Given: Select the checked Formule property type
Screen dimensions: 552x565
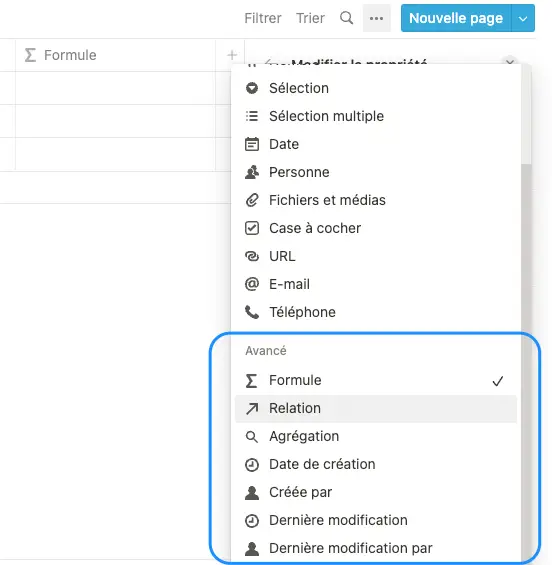Looking at the screenshot, I should point(376,381).
